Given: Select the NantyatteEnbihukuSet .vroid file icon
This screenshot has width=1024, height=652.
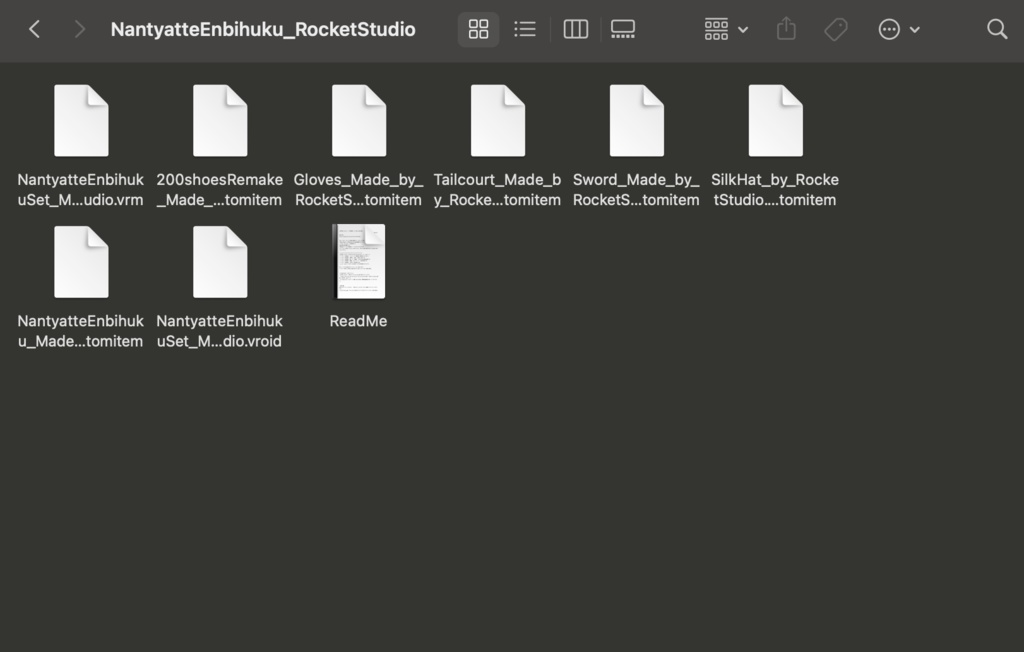Looking at the screenshot, I should tap(220, 262).
